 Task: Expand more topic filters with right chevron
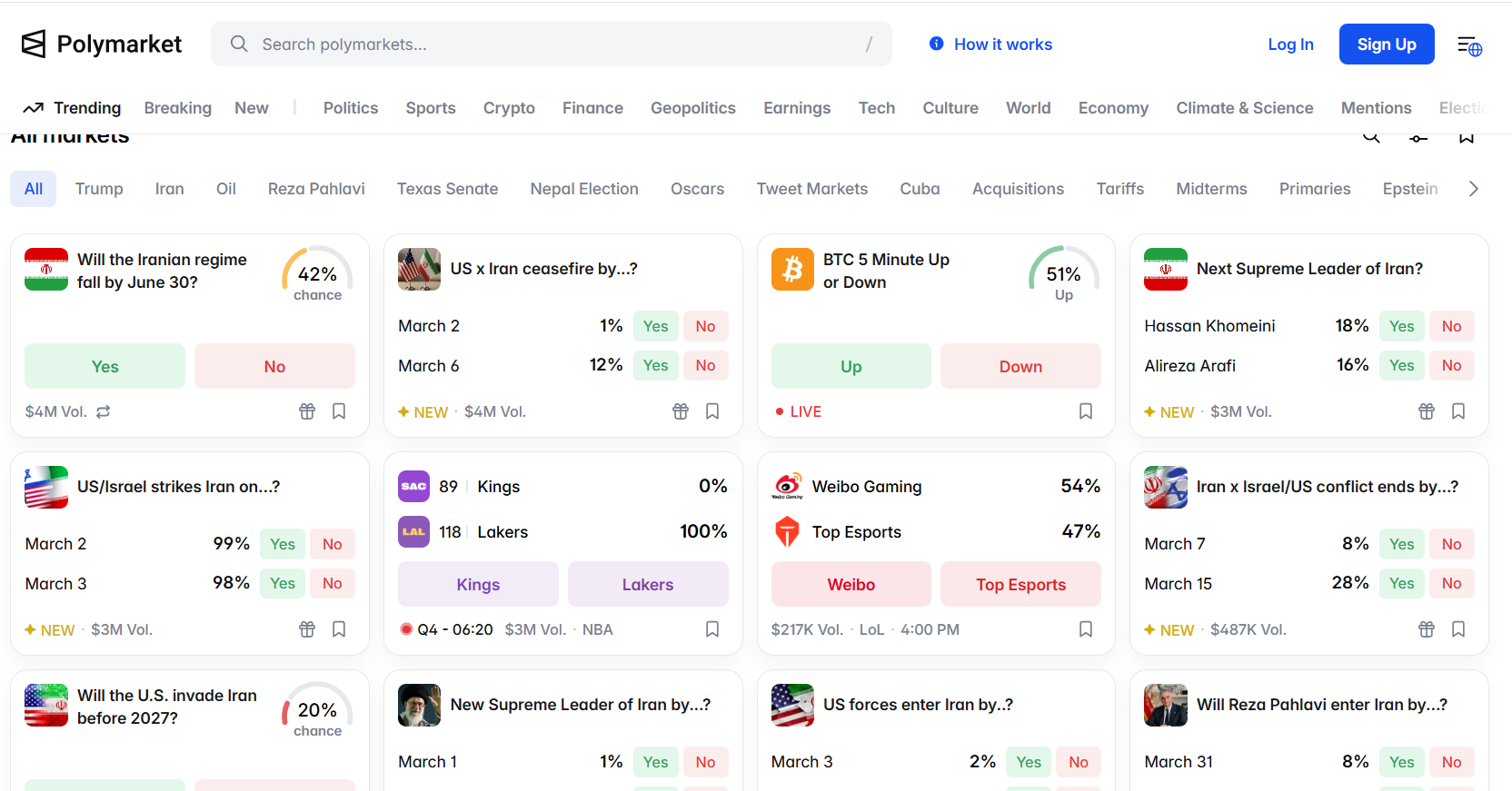pyautogui.click(x=1474, y=189)
